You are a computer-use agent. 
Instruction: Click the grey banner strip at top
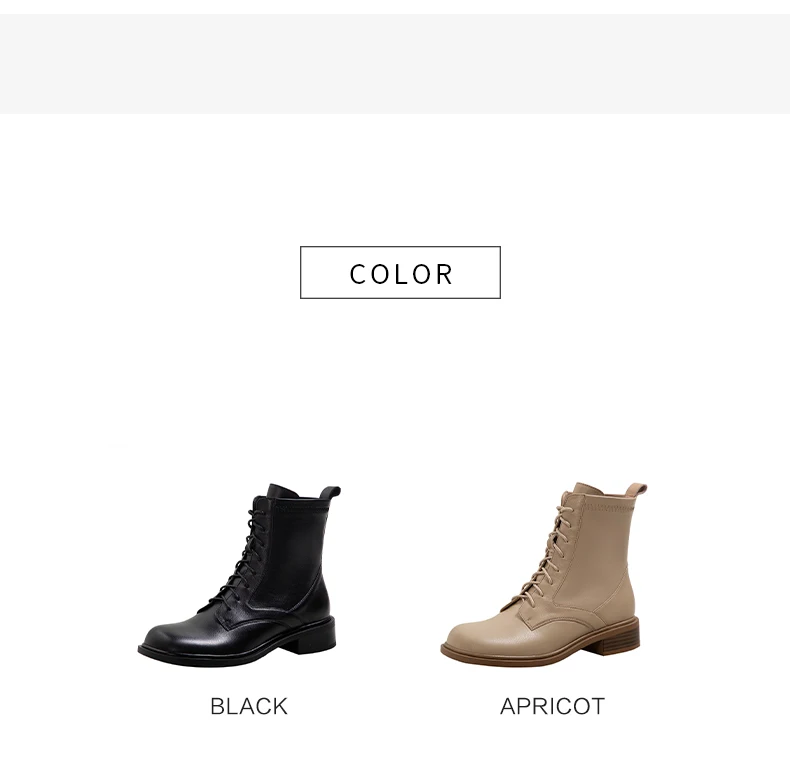tap(395, 64)
